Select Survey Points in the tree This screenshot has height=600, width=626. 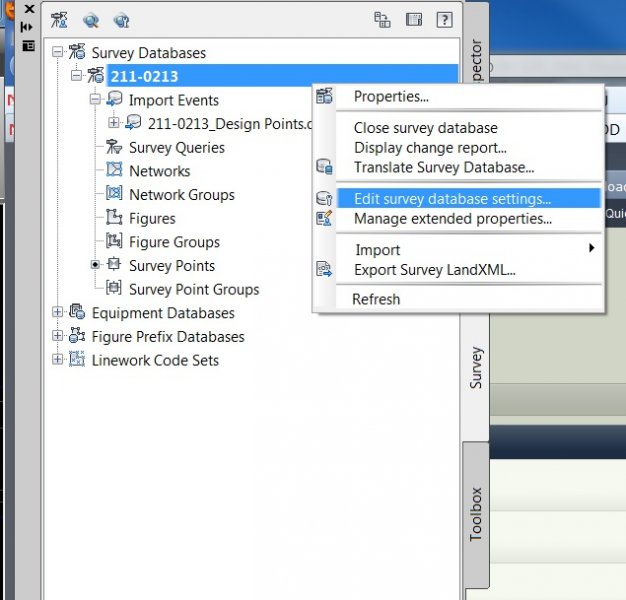point(171,266)
